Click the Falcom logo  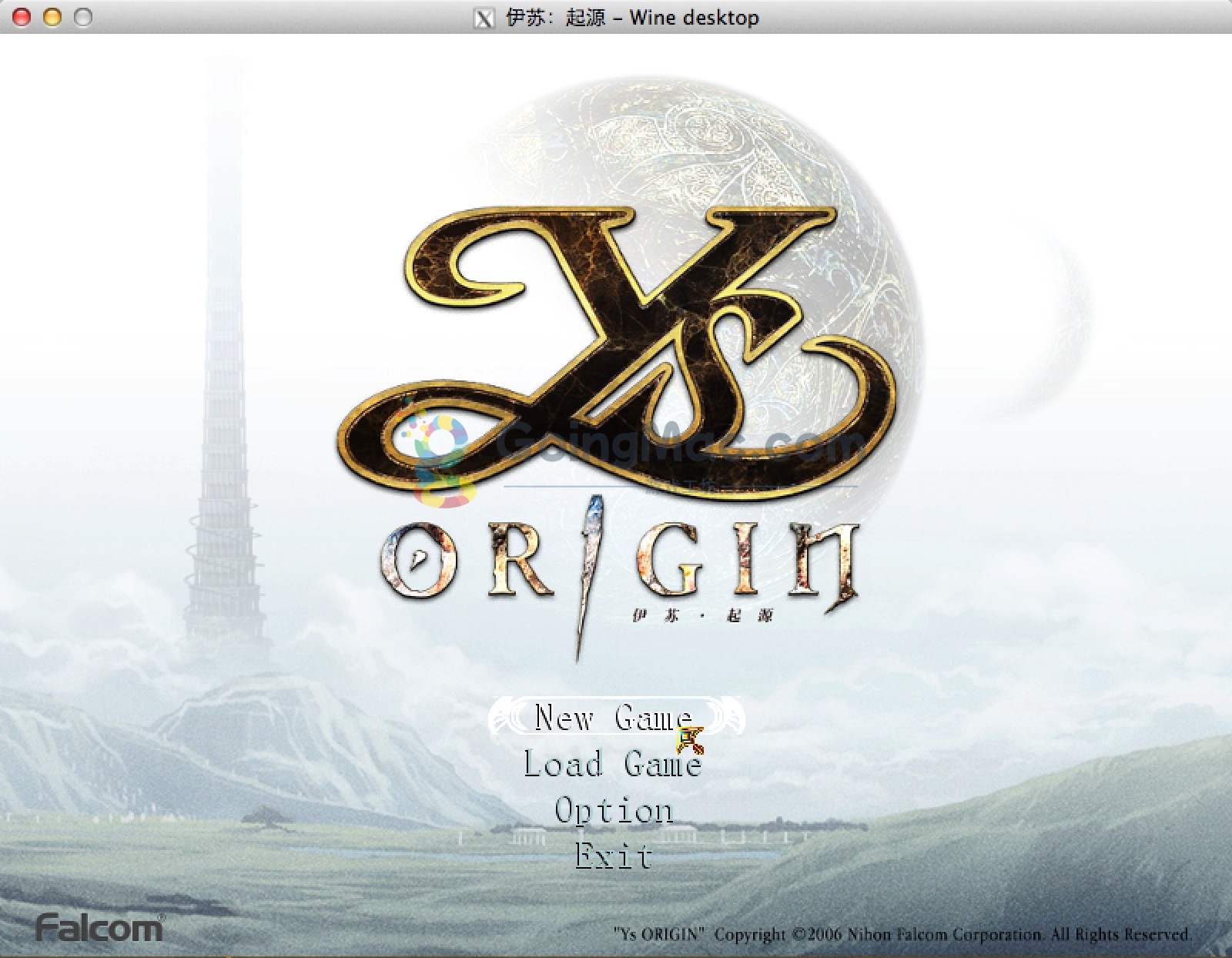[99, 927]
